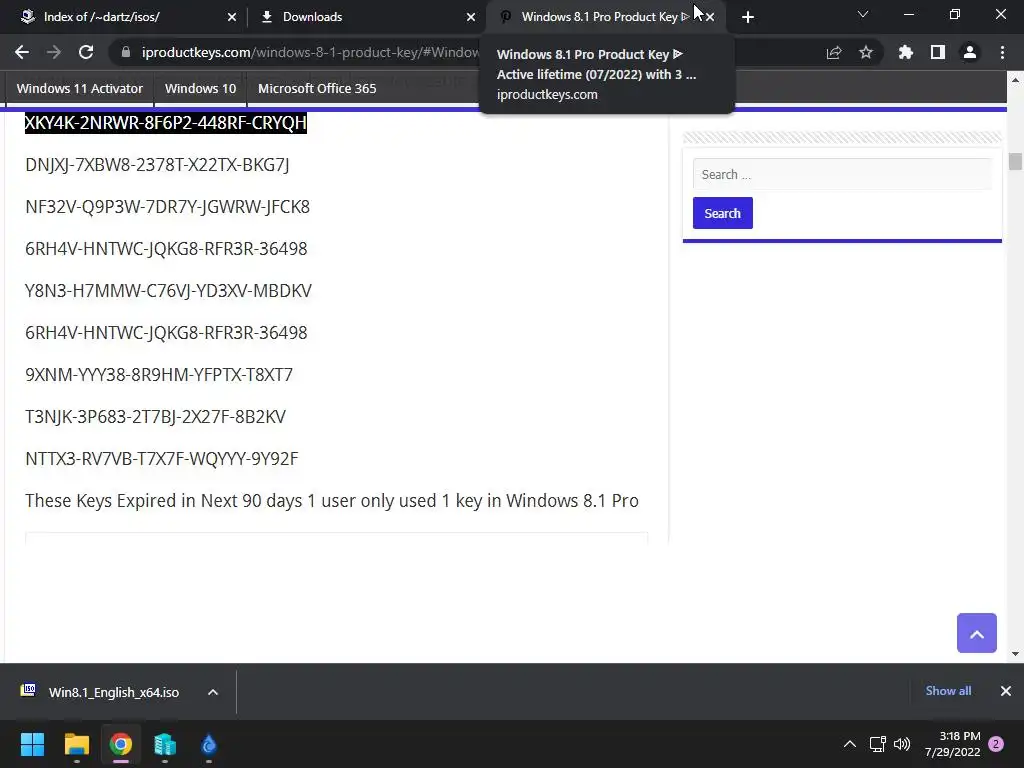The image size is (1024, 768).
Task: Bookmark this page with the star
Action: 866,52
